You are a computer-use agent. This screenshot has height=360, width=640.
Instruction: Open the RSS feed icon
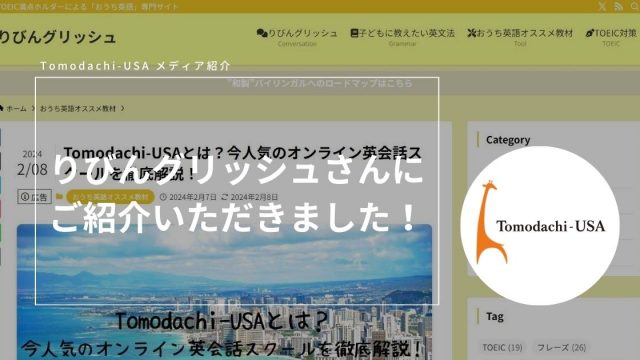click(618, 6)
